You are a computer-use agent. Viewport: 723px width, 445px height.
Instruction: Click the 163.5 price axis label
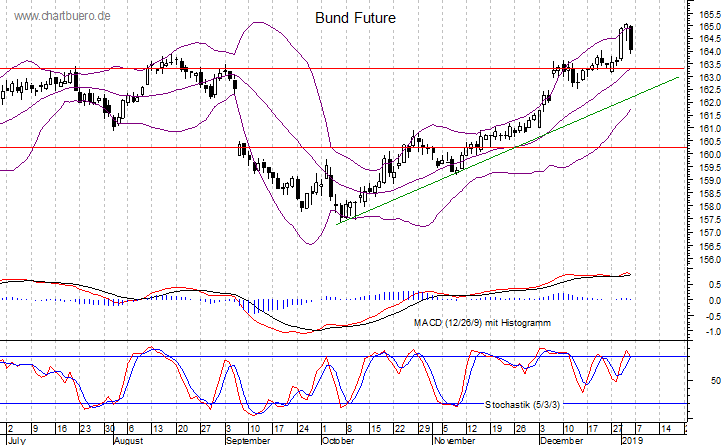point(710,64)
